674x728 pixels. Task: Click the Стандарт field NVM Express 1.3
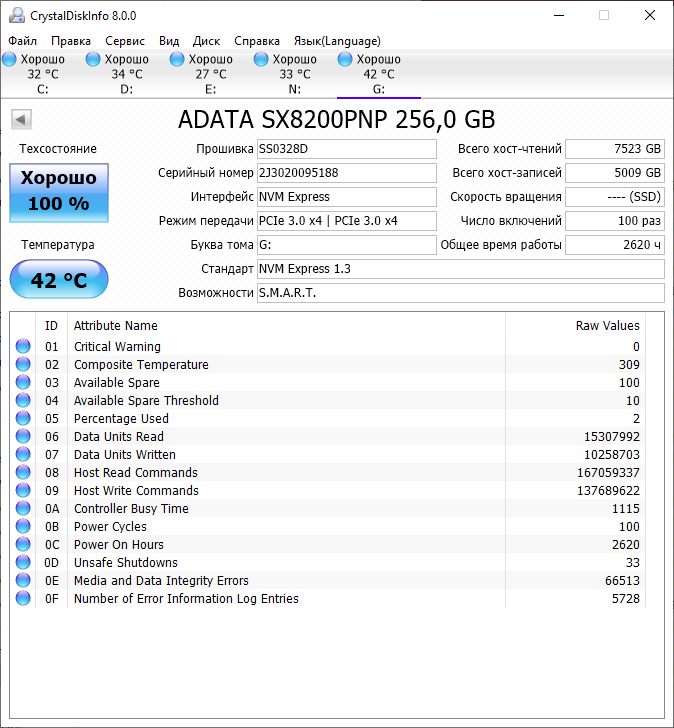click(461, 269)
